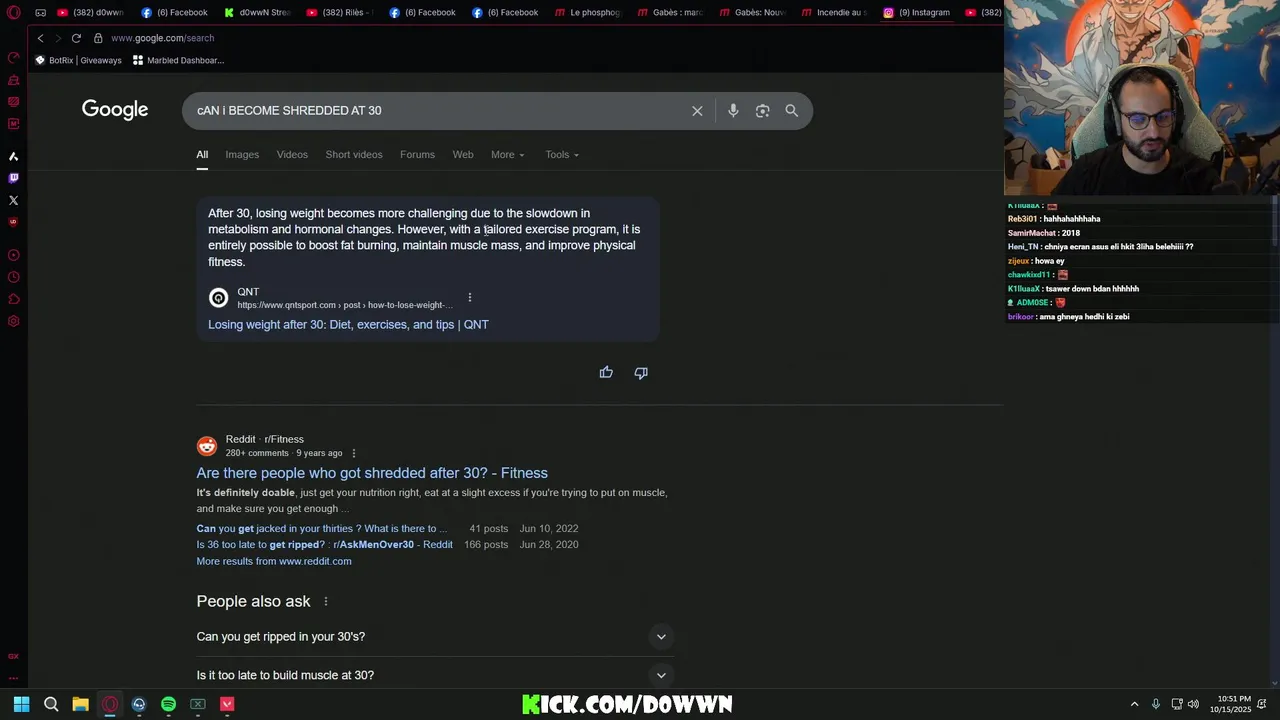Image resolution: width=1280 pixels, height=720 pixels.
Task: Open the More search filters dropdown
Action: pyautogui.click(x=507, y=155)
